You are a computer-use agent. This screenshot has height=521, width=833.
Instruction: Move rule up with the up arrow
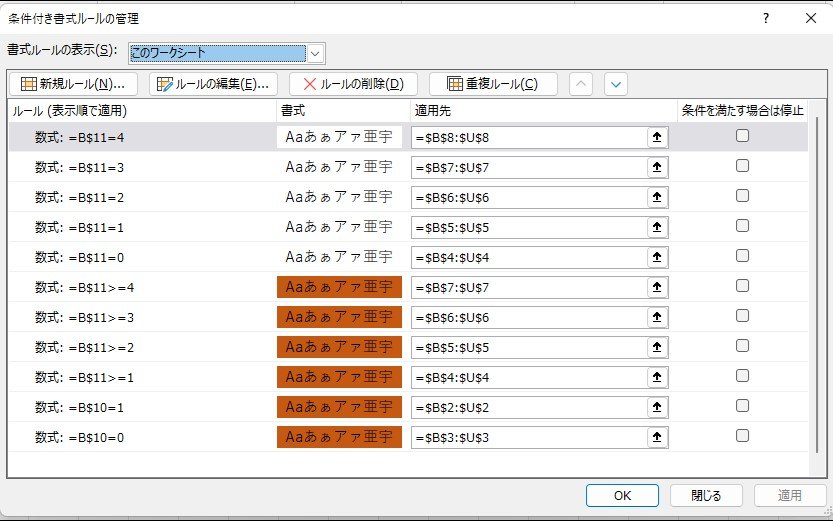click(581, 84)
